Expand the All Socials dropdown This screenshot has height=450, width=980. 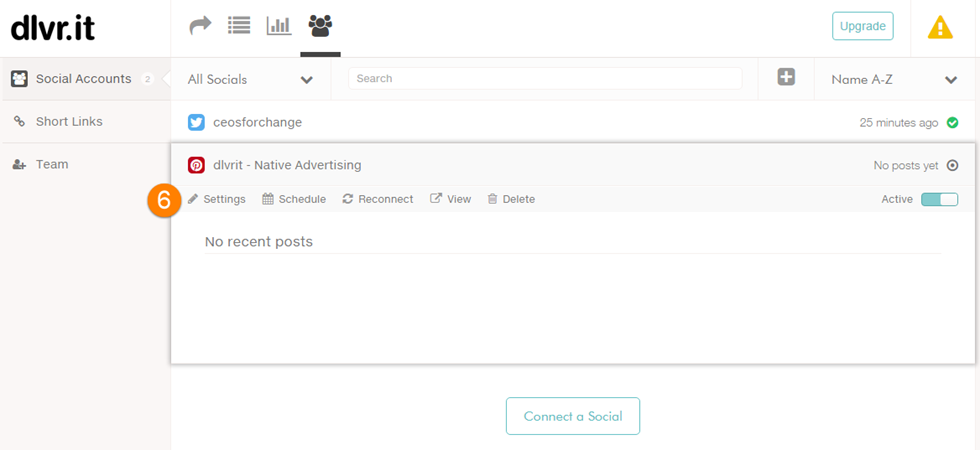coord(250,79)
